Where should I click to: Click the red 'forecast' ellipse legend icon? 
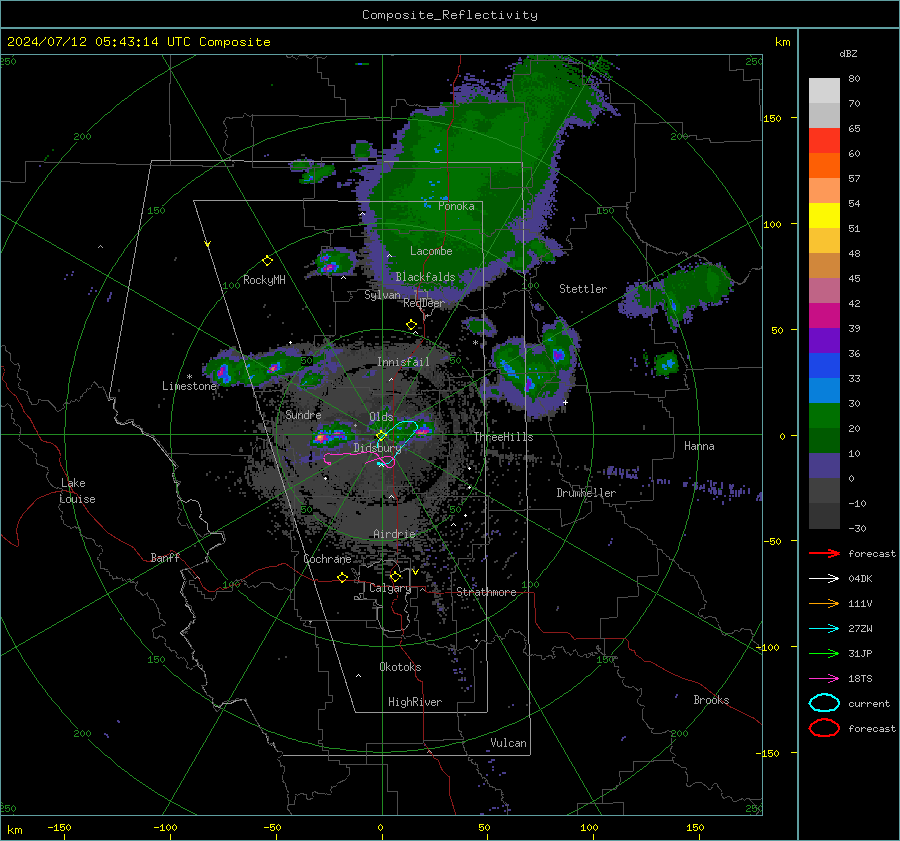[824, 728]
